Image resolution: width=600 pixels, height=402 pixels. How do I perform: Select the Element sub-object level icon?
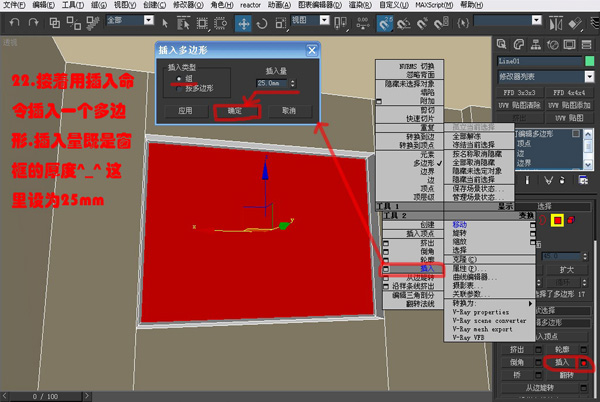tap(571, 220)
